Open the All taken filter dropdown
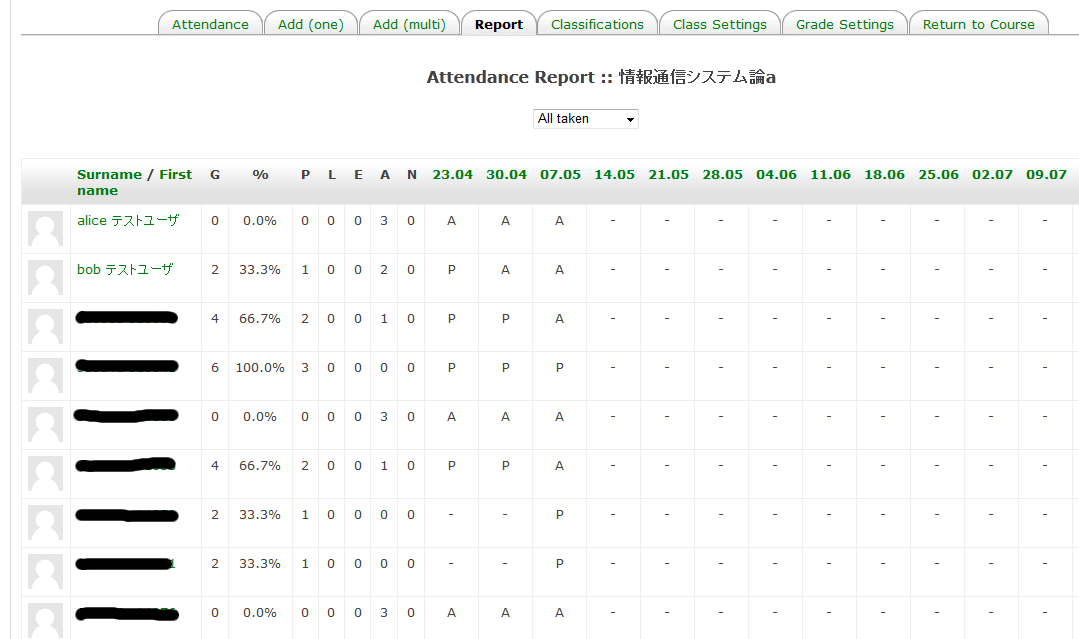1079x639 pixels. [x=585, y=119]
